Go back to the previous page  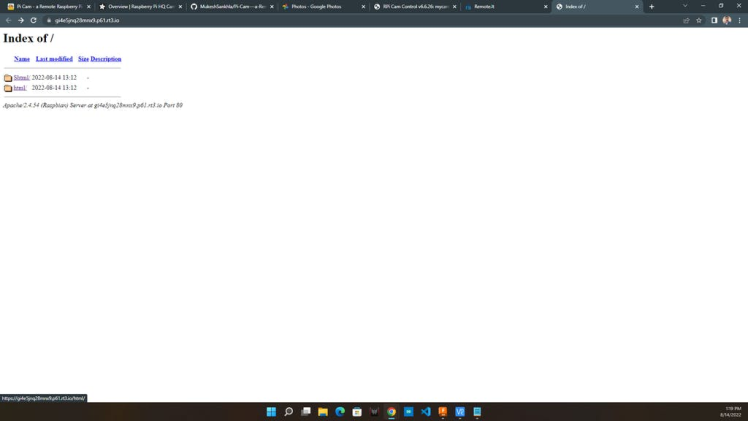coord(8,21)
